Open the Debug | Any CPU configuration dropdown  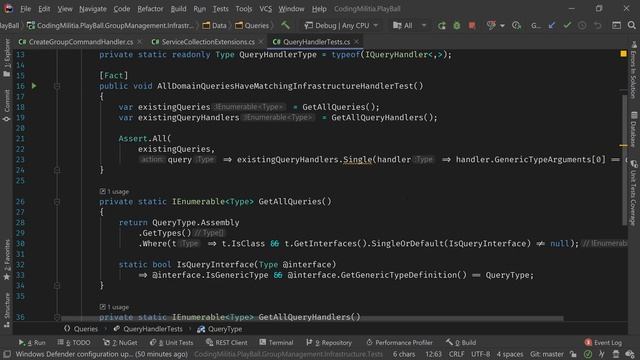[x=341, y=26]
